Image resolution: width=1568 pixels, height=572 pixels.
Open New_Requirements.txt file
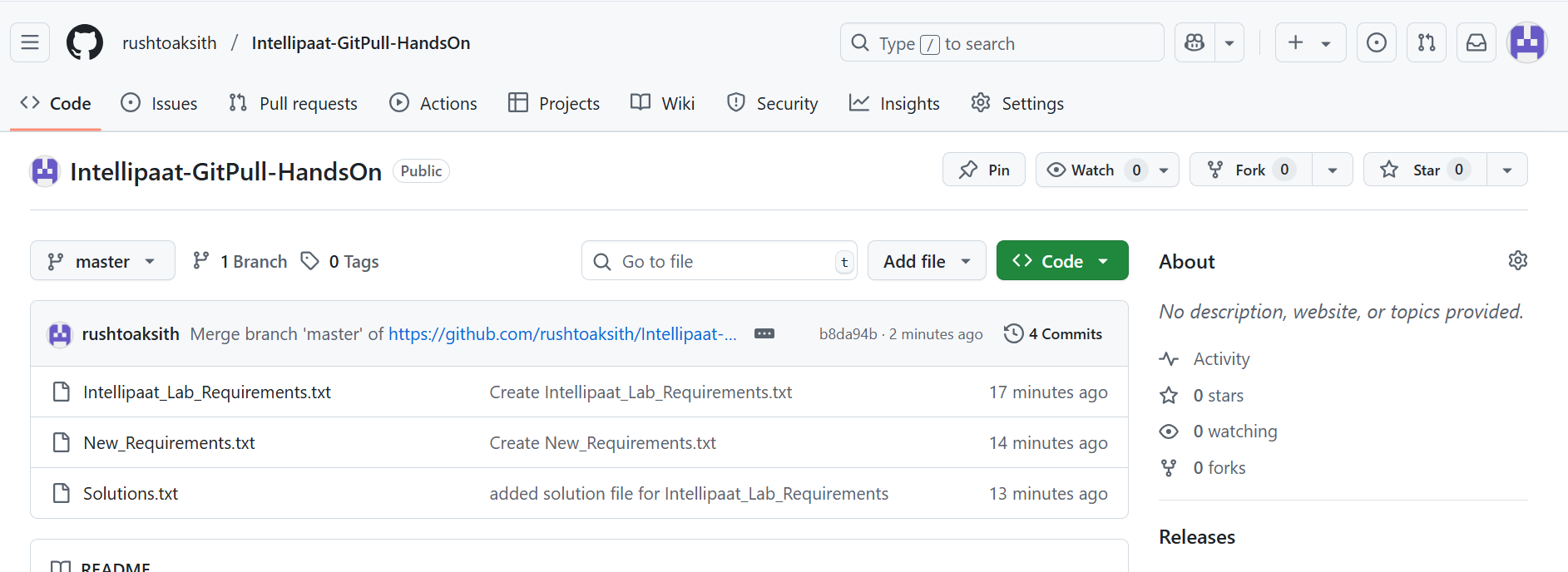[x=169, y=442]
